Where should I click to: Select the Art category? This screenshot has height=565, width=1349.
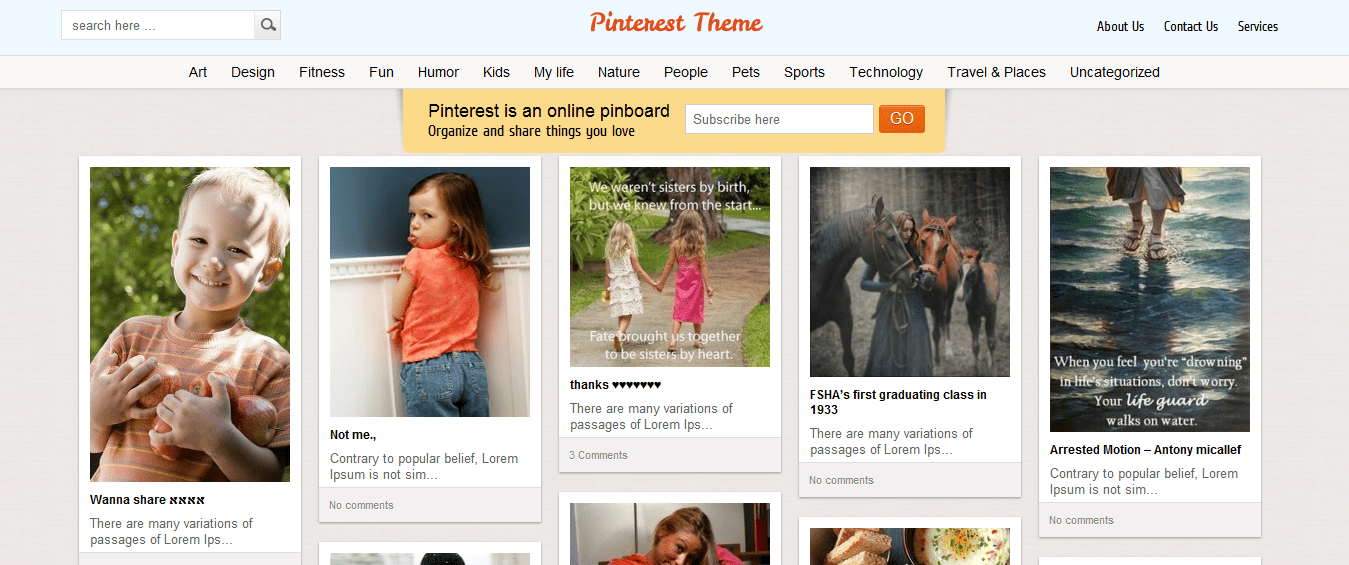[x=198, y=72]
